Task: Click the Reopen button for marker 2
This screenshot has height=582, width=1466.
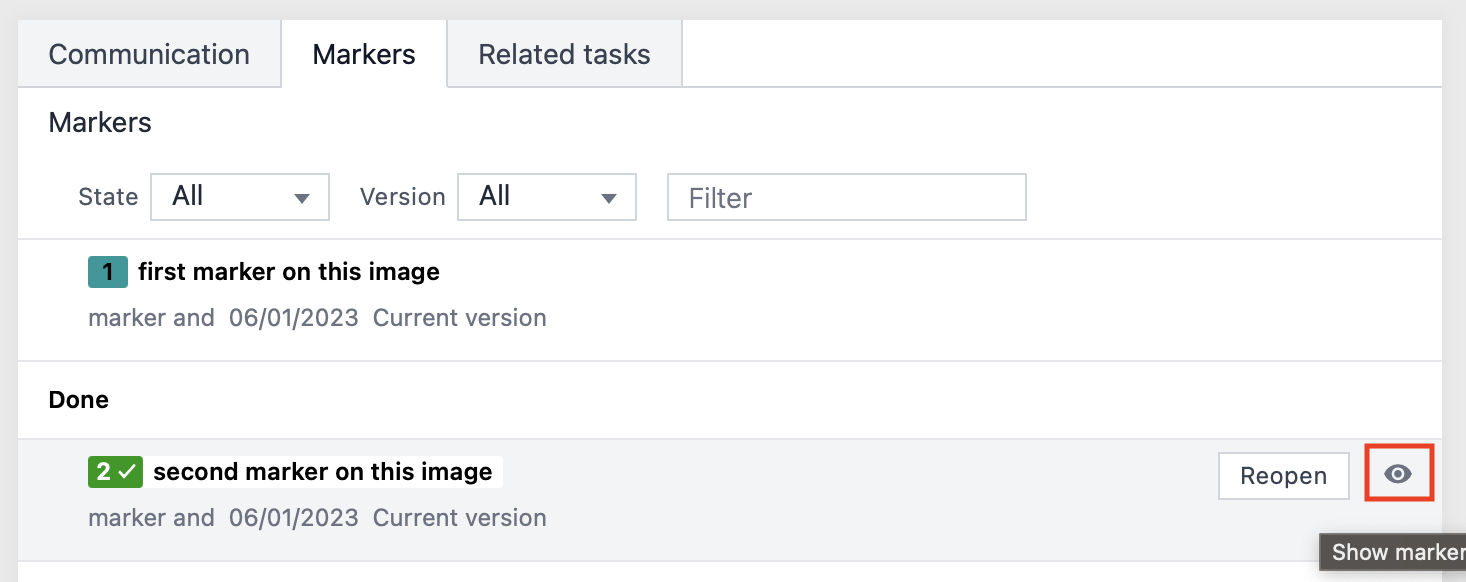Action: (x=1283, y=476)
